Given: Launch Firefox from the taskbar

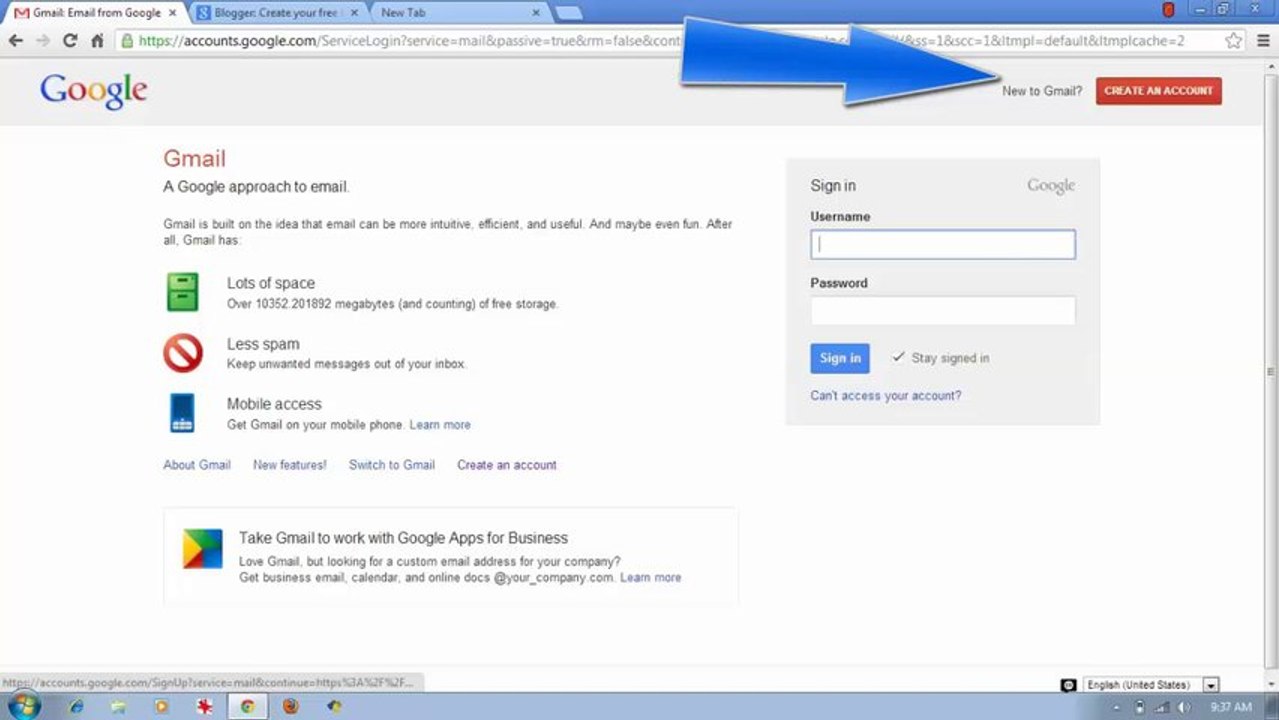Looking at the screenshot, I should 290,706.
